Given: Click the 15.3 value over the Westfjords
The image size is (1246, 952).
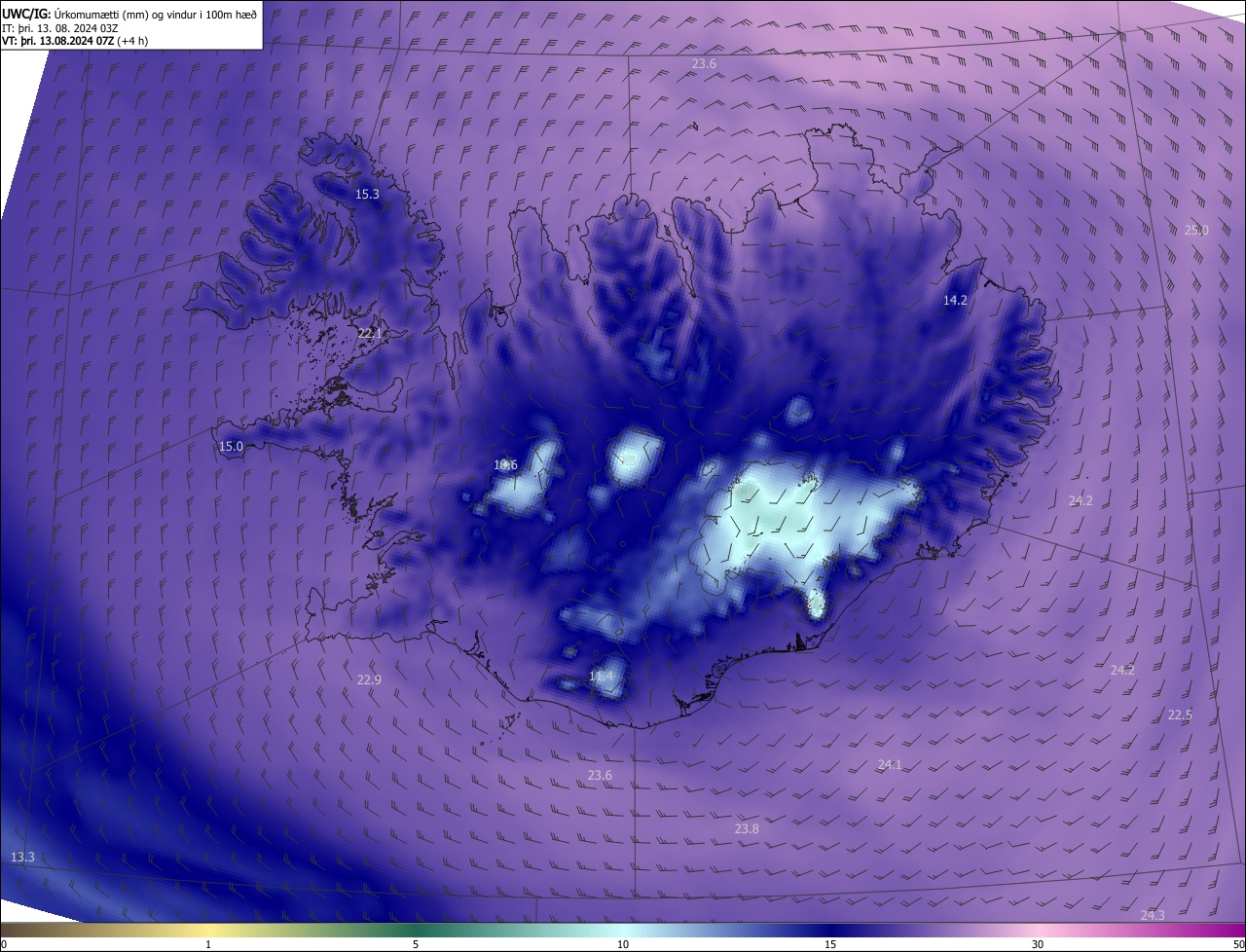Looking at the screenshot, I should coord(367,194).
